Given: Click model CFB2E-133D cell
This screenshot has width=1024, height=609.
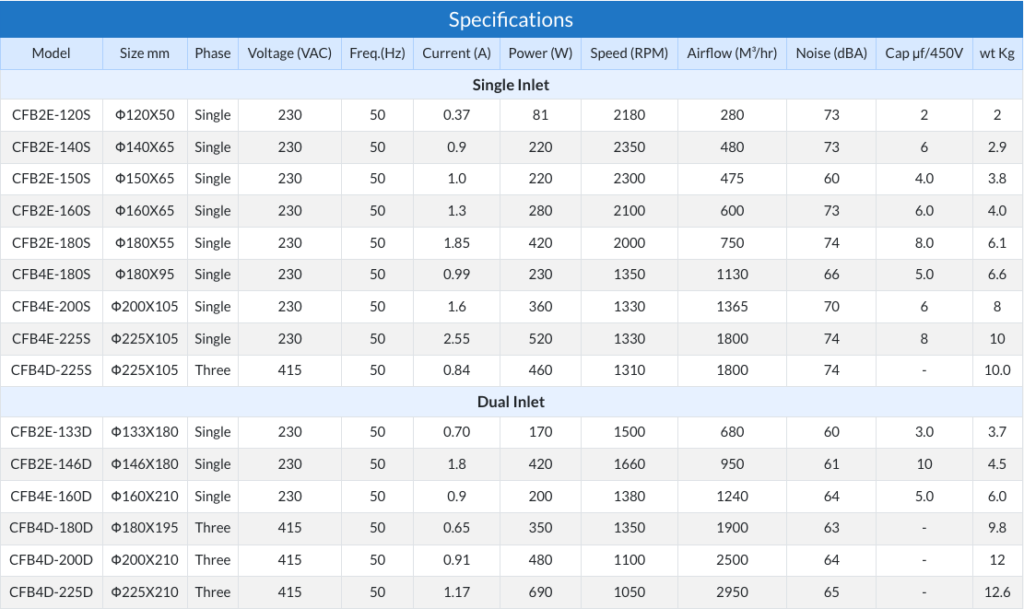Looking at the screenshot, I should pyautogui.click(x=51, y=431).
